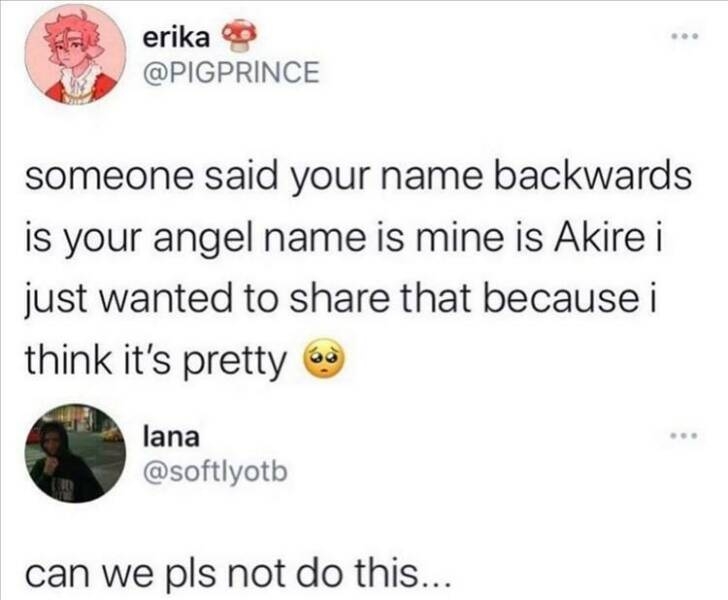Open erika's pink-haired profile picture
Viewport: 728px width, 600px height.
[76, 54]
